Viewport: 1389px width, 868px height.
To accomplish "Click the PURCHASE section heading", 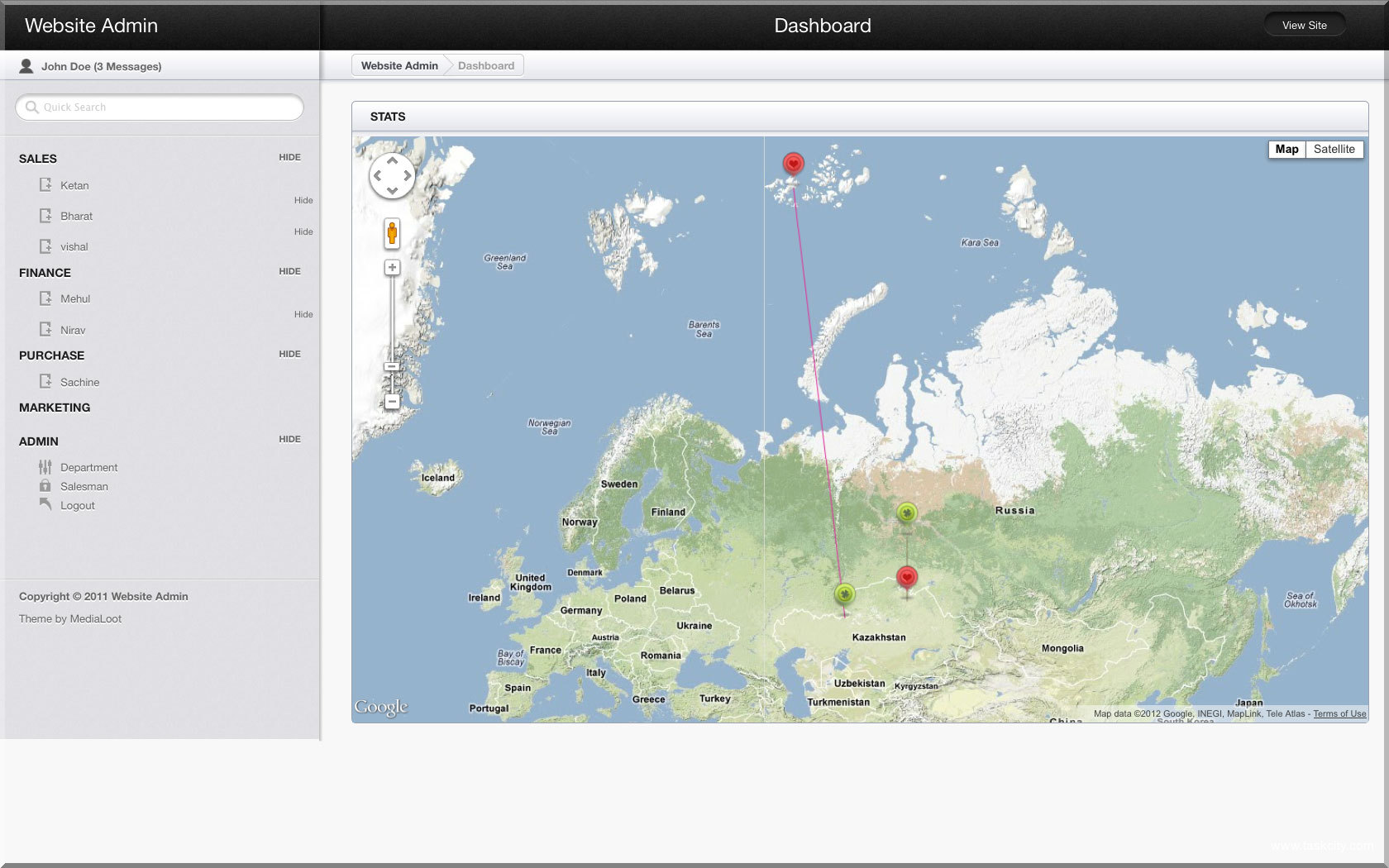I will tap(51, 355).
